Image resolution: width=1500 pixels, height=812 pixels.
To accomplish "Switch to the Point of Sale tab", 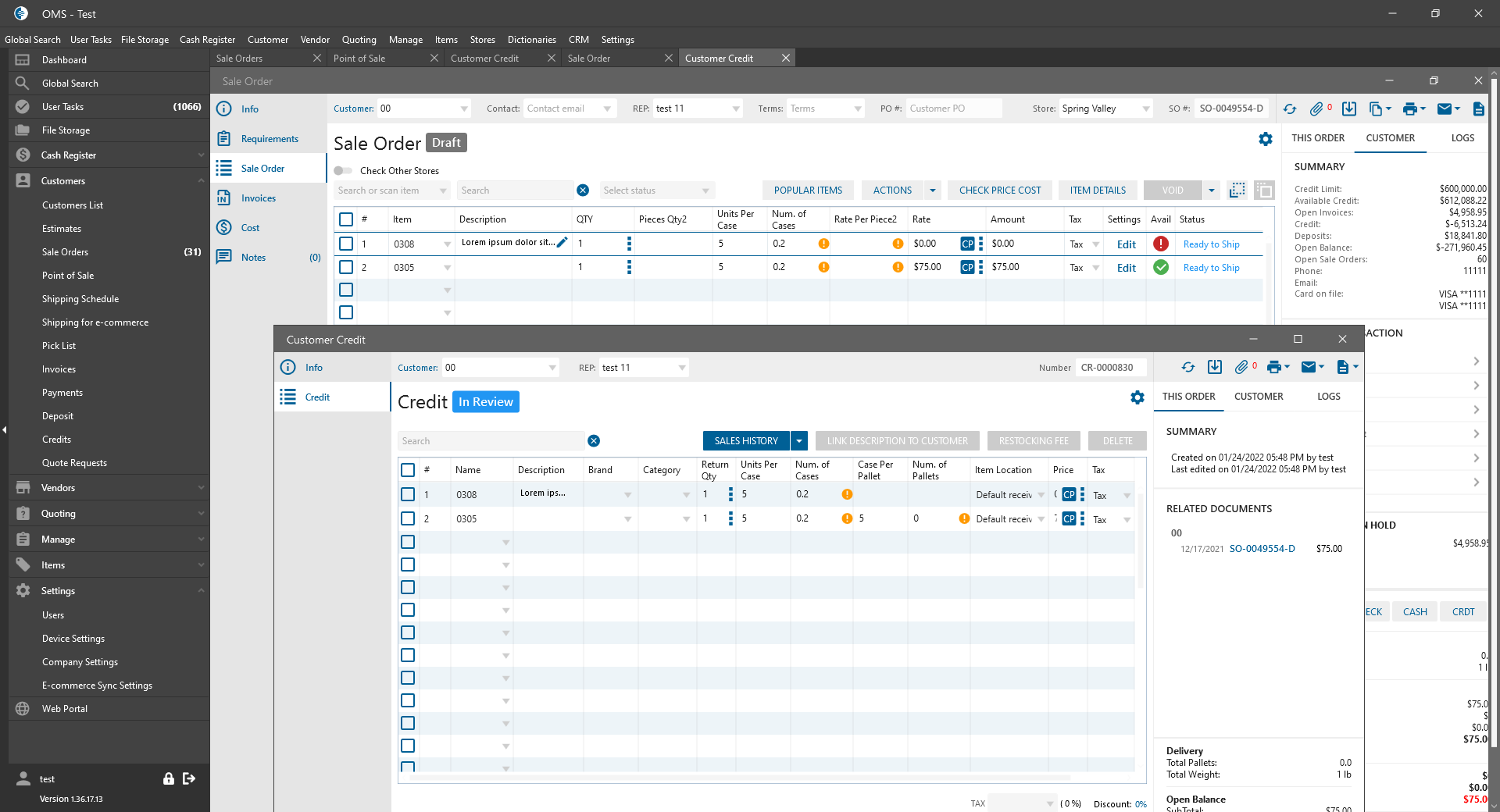I will pos(359,59).
